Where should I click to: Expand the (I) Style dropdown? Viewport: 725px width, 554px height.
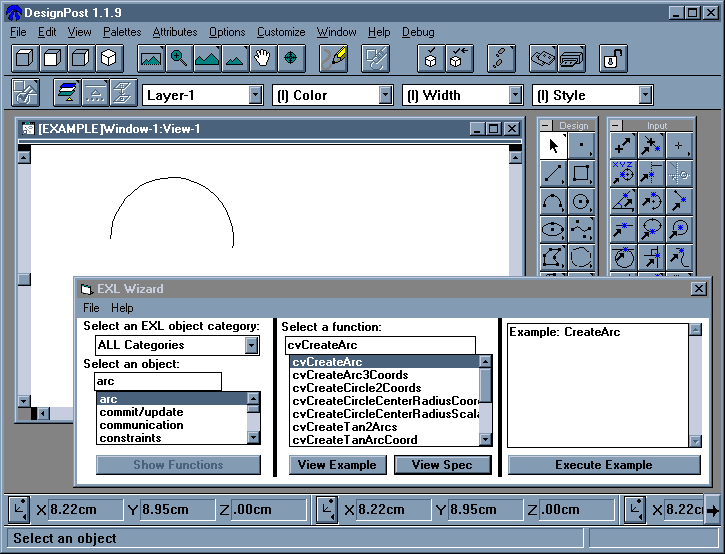[x=645, y=95]
